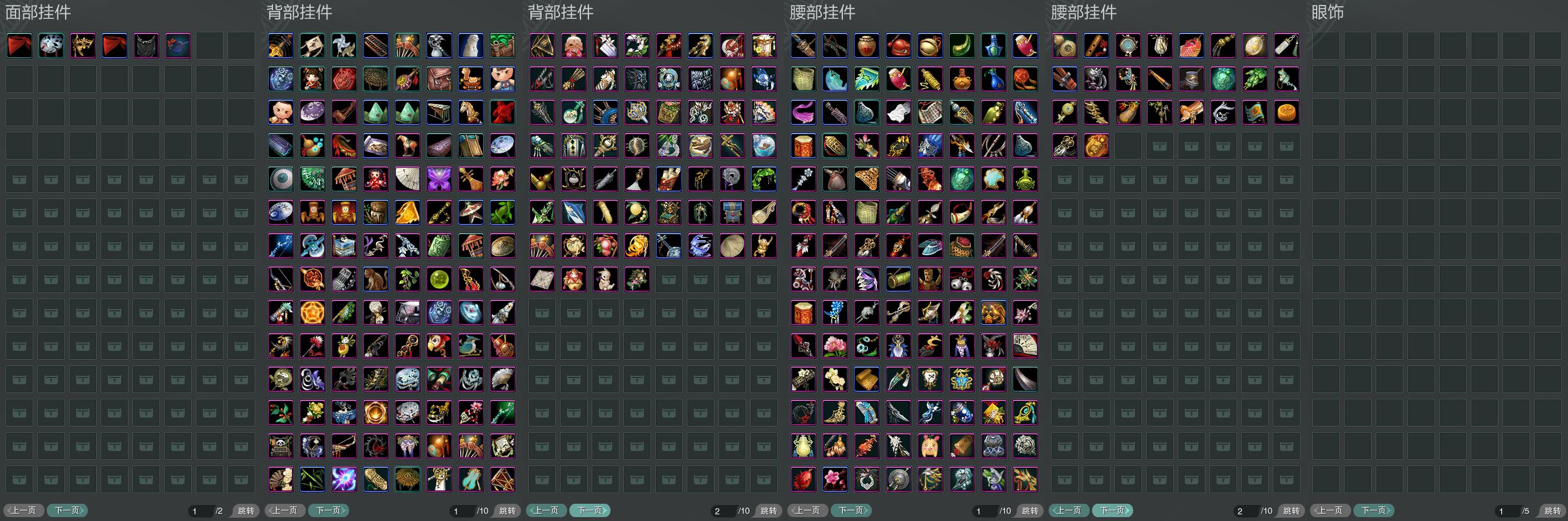Screen dimensions: 1568x521
Task: Select the pink scarf waist item
Action: pos(803,113)
